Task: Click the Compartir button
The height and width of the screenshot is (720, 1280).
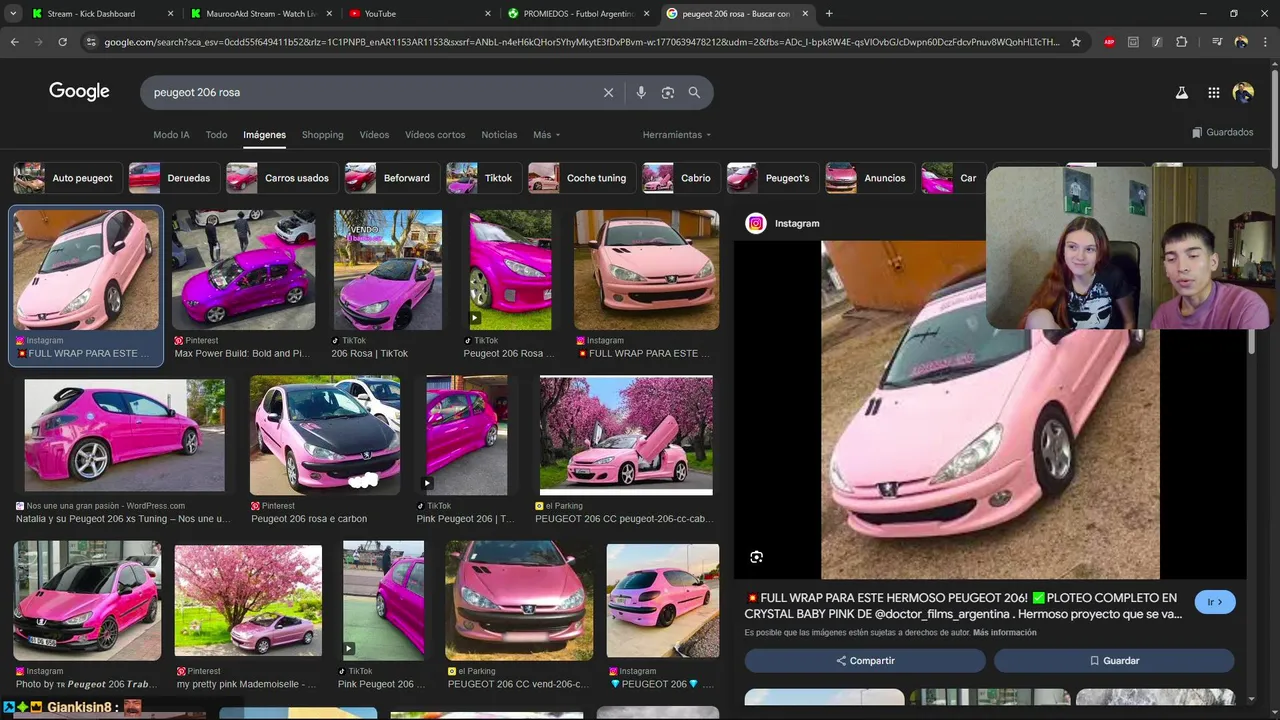Action: 865,661
